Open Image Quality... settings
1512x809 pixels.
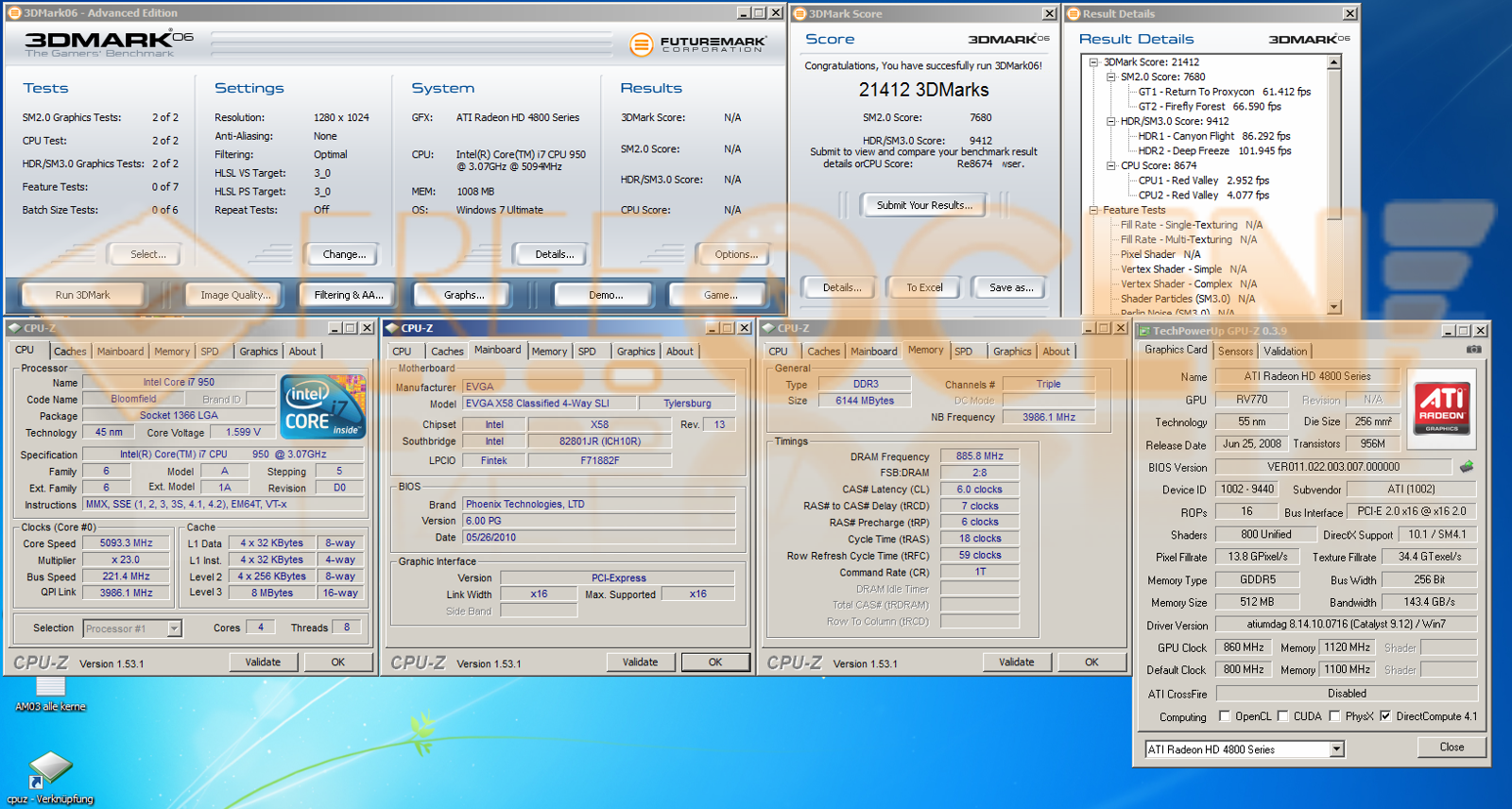(x=235, y=295)
